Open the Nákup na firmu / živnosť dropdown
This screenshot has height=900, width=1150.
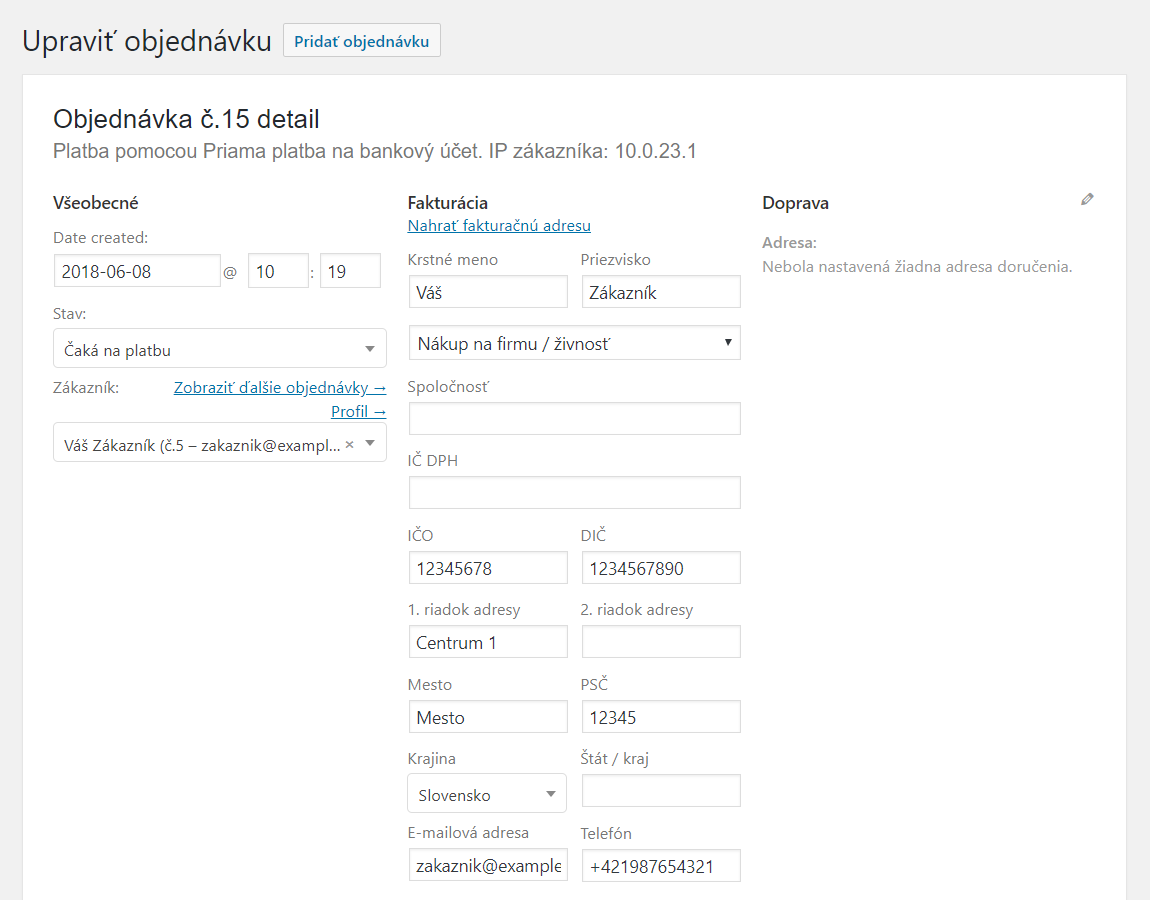(574, 343)
